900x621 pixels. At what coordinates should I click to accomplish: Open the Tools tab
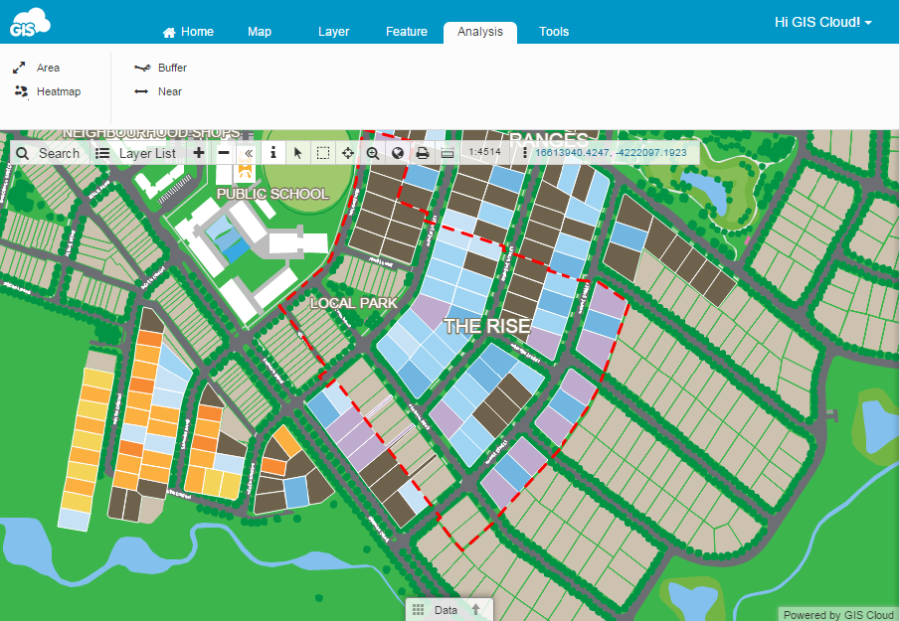tap(554, 32)
